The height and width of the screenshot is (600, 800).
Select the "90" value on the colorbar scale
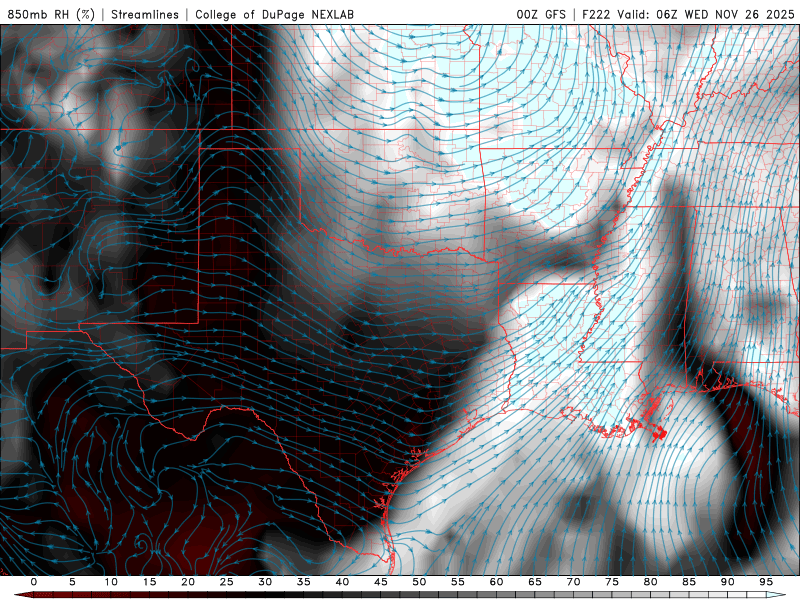(x=728, y=582)
